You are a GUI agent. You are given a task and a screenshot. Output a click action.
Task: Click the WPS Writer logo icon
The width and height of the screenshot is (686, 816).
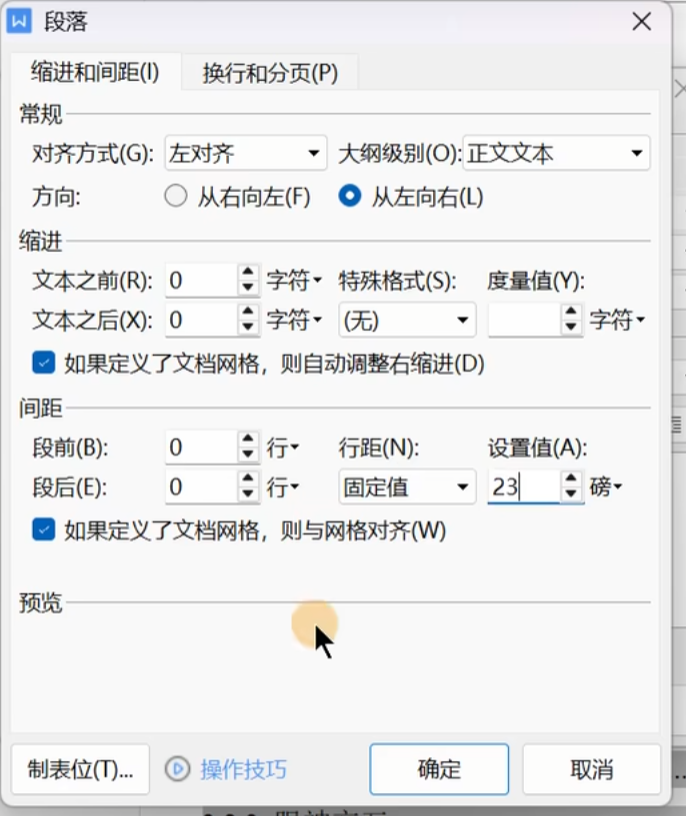(19, 21)
